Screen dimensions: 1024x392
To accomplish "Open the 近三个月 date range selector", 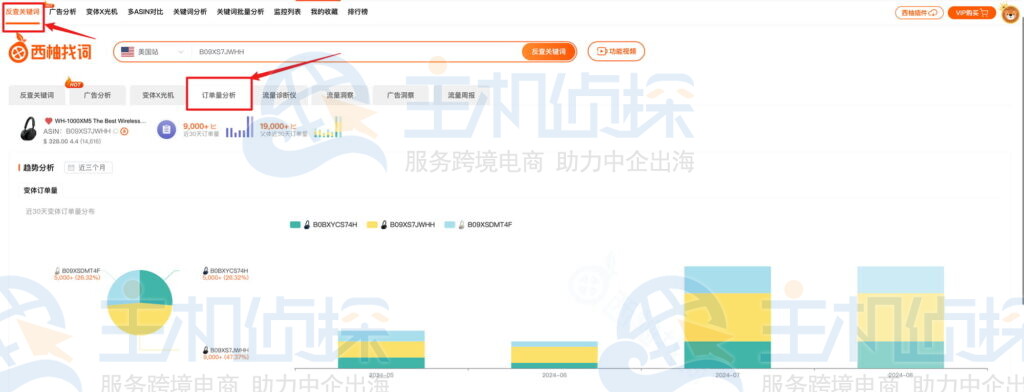I will [89, 168].
